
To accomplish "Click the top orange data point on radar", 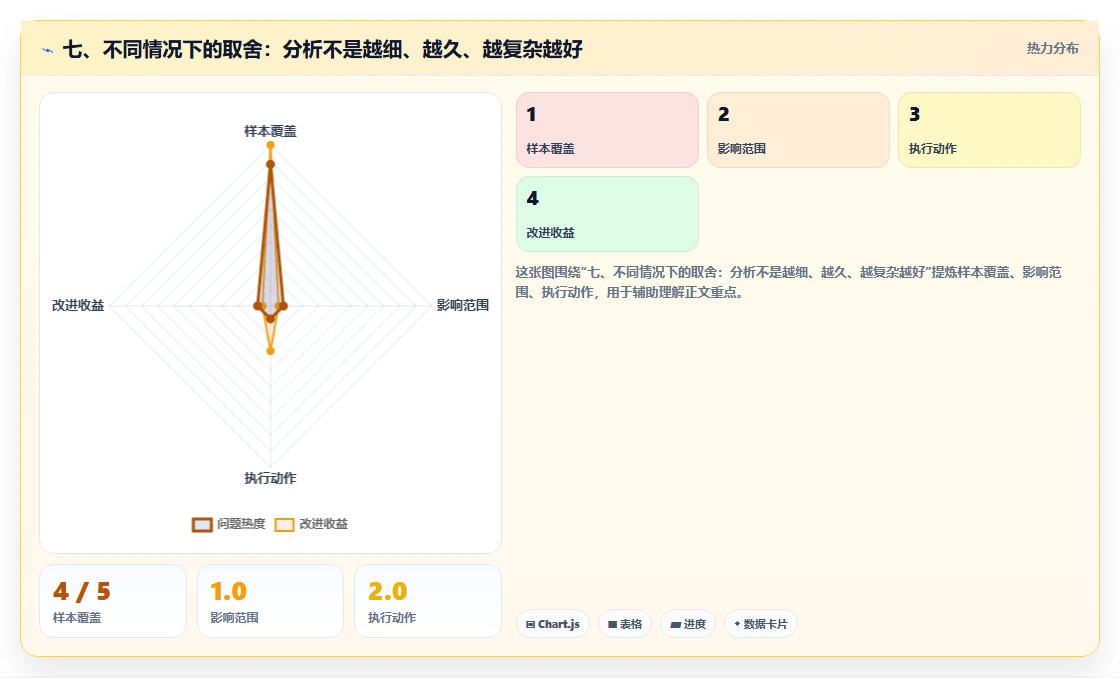I will click(x=270, y=145).
